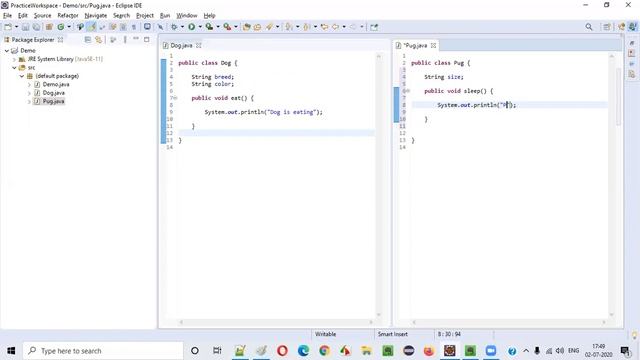The height and width of the screenshot is (360, 640).
Task: Click the Open Perspective icon
Action: [x=607, y=27]
